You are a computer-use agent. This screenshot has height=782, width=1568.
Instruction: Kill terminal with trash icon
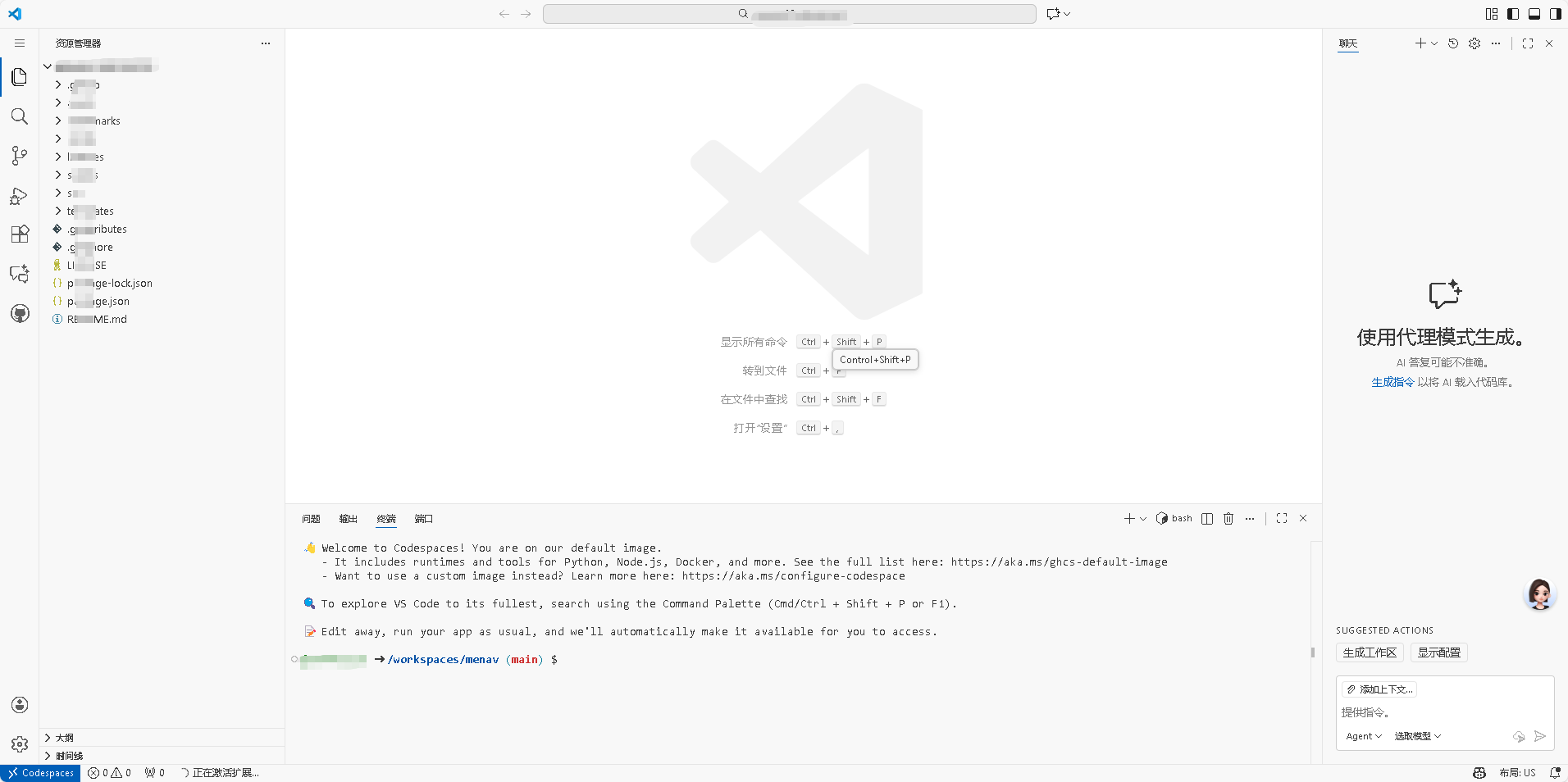click(1228, 518)
